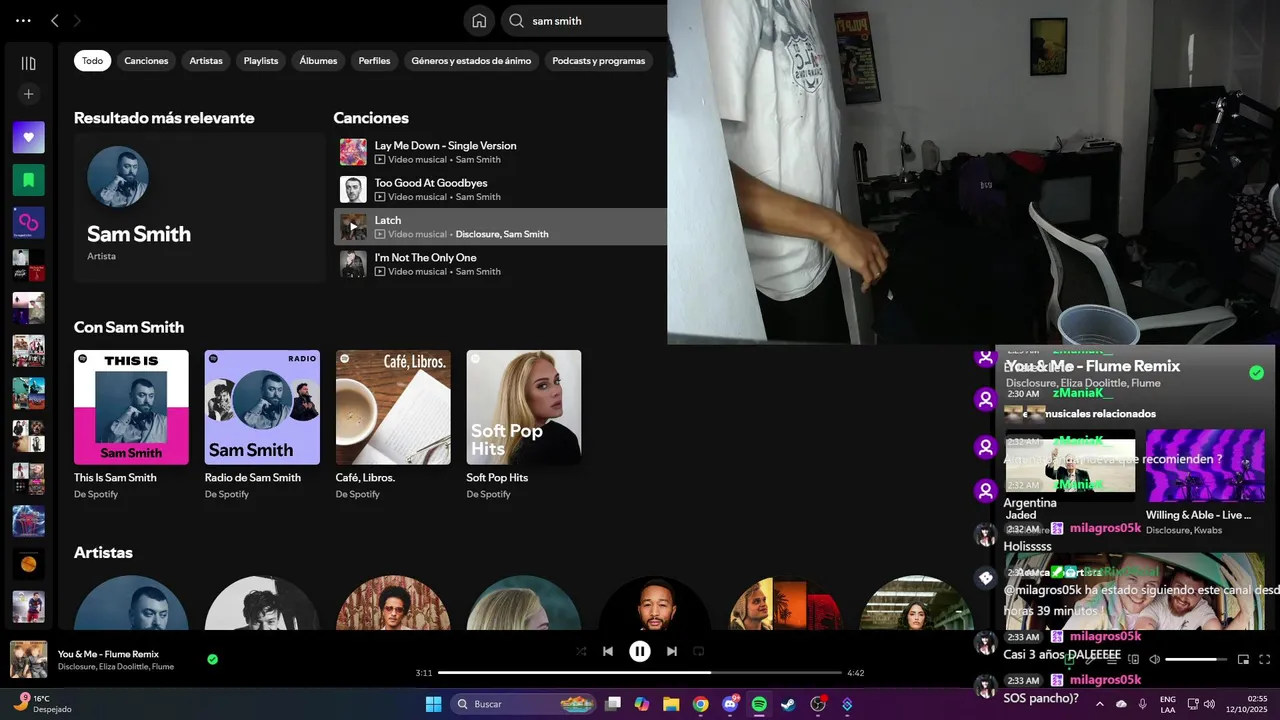Expand Your Library from the sidebar icon
The image size is (1280, 720).
[x=28, y=64]
